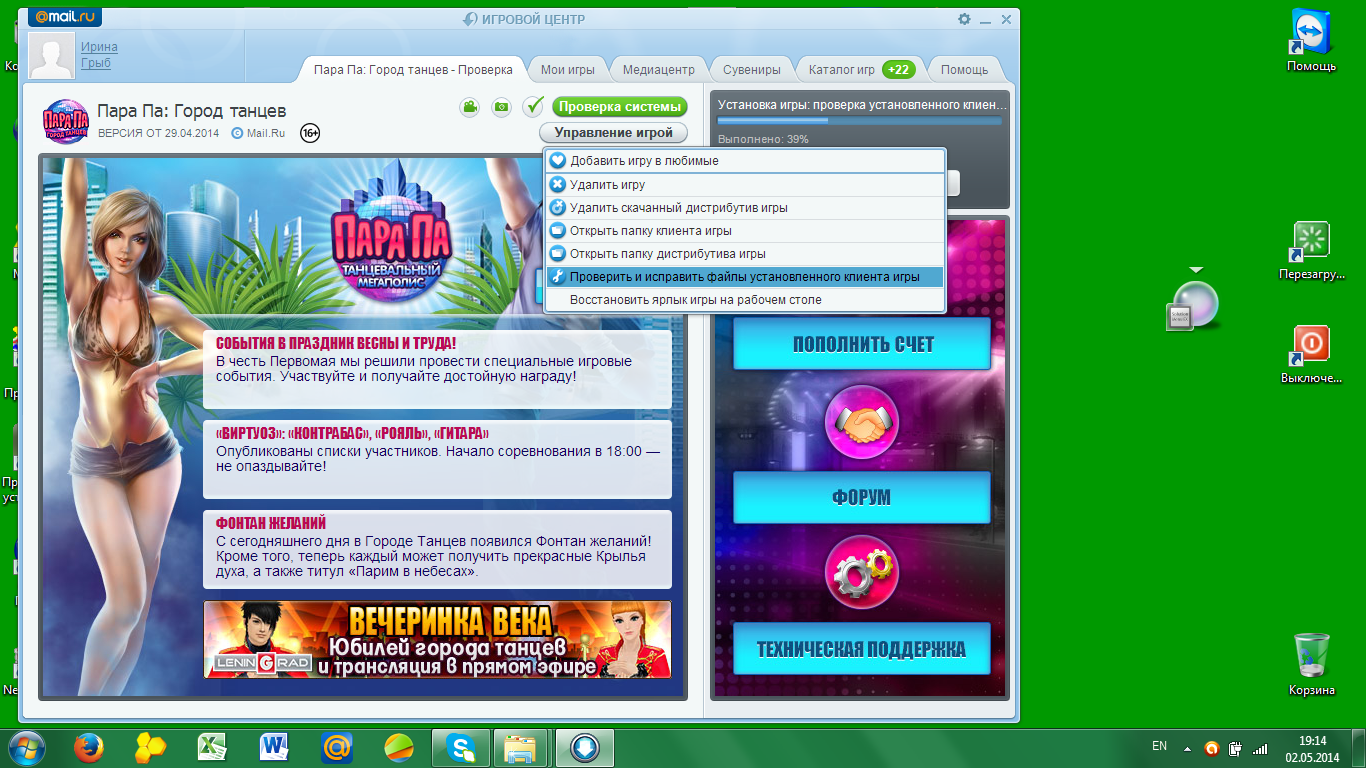Select Удалить игру menu entry

(x=745, y=185)
